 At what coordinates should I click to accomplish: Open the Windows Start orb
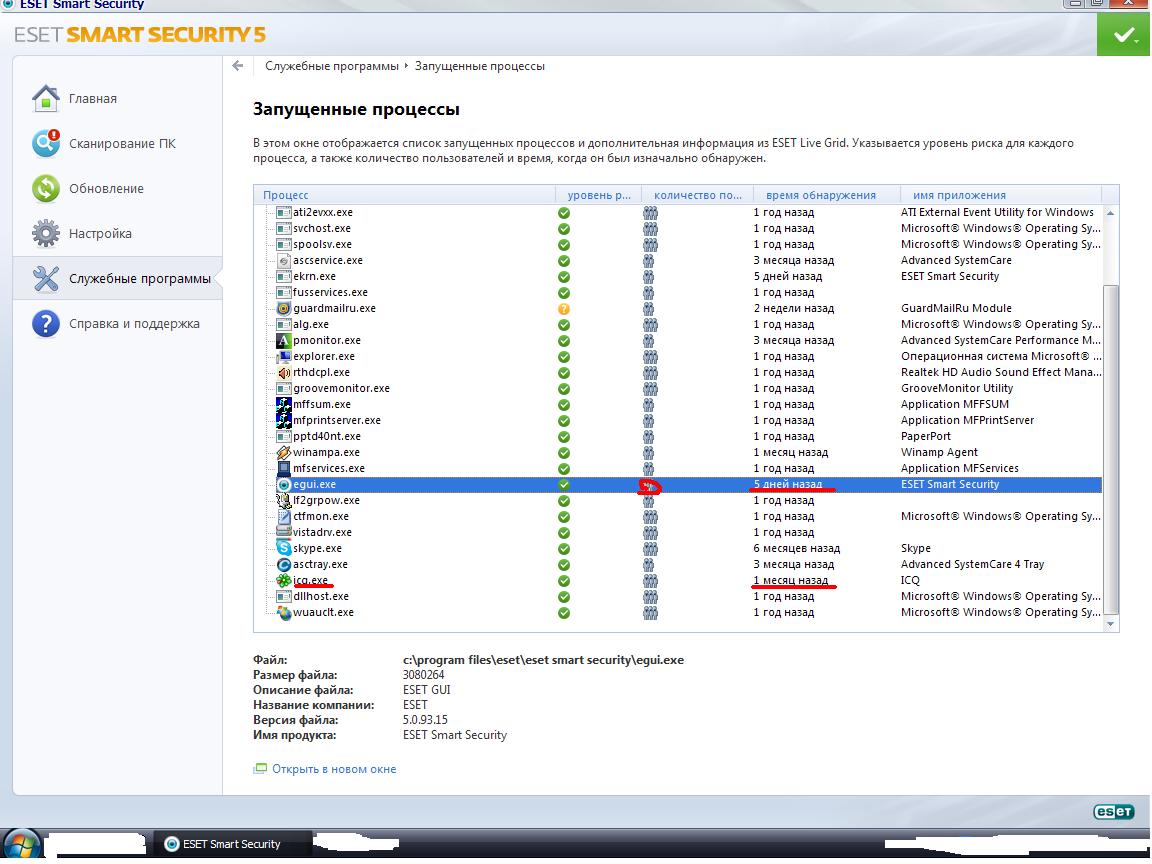coord(21,843)
